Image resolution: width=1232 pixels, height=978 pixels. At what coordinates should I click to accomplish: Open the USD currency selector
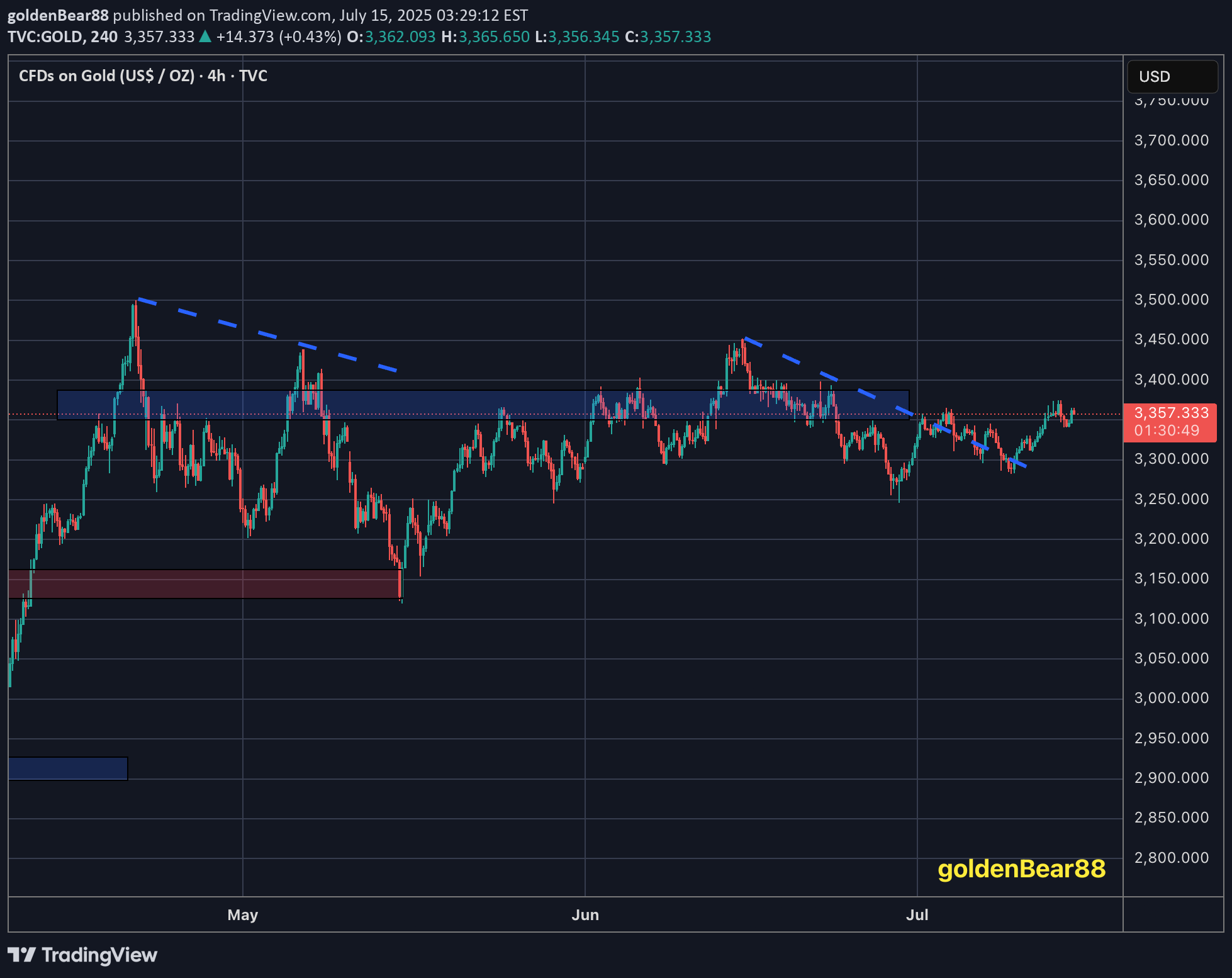pyautogui.click(x=1172, y=77)
